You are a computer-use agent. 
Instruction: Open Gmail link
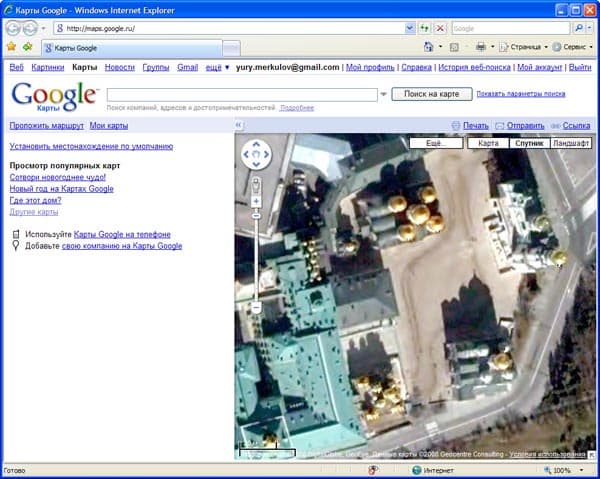[188, 67]
